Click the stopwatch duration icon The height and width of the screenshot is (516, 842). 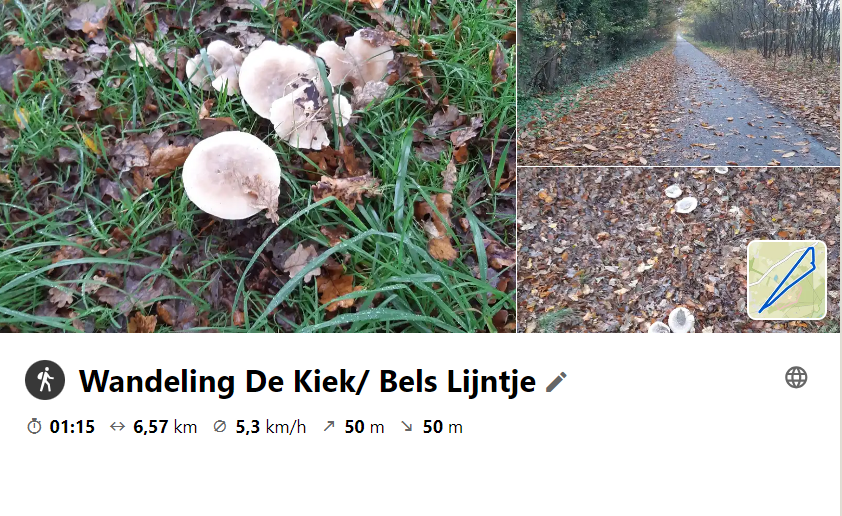(34, 427)
